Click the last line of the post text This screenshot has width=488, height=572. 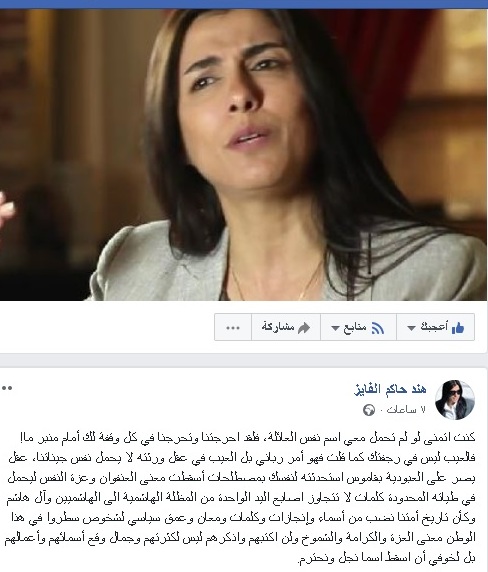(387, 557)
